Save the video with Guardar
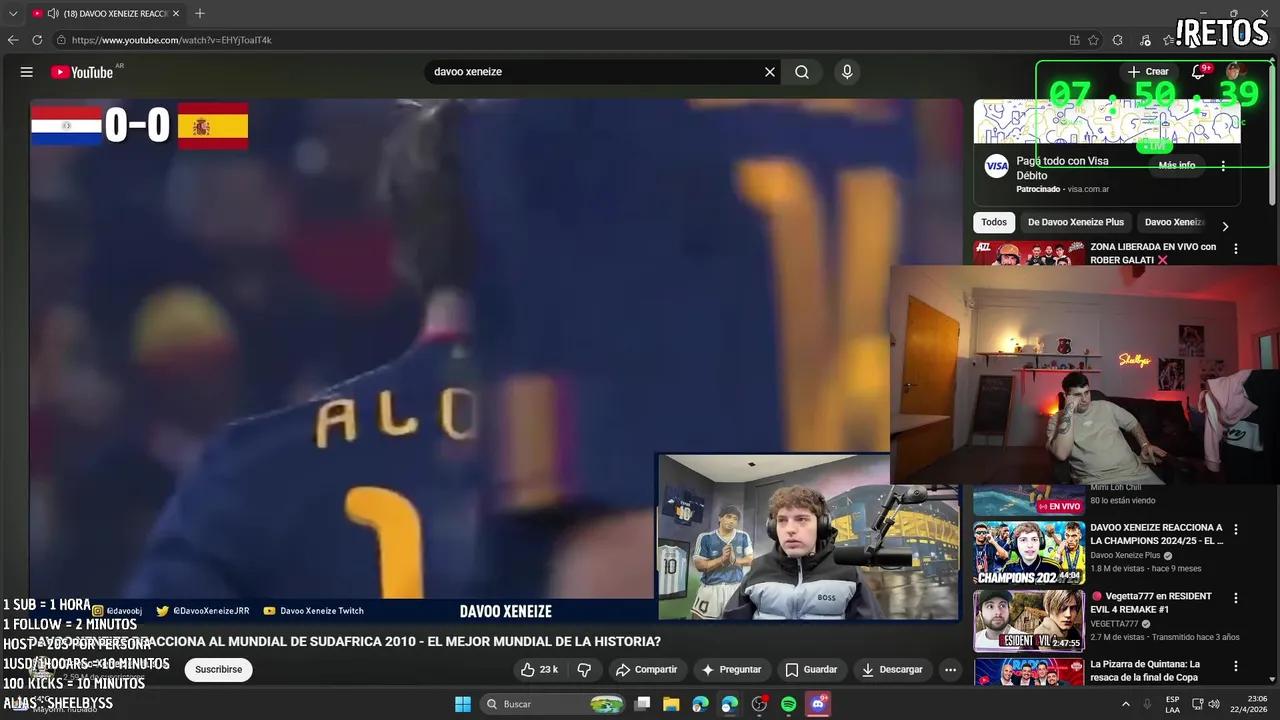The image size is (1280, 720). (x=811, y=670)
